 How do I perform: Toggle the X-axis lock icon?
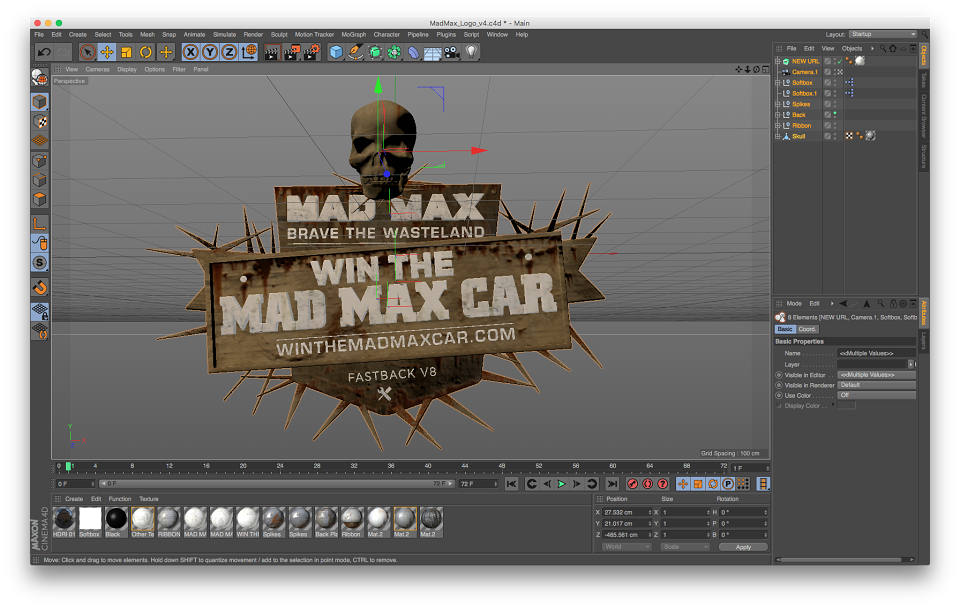(x=190, y=52)
